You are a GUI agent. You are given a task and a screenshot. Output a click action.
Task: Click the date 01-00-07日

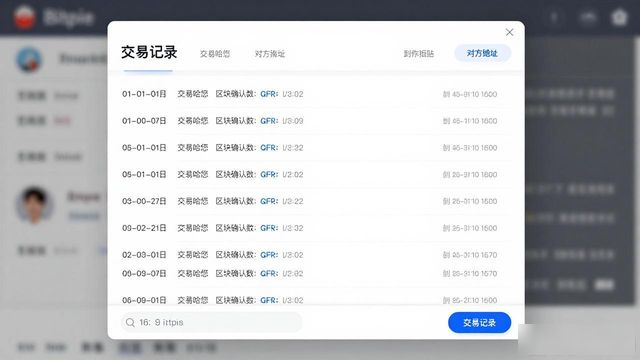[x=144, y=121]
